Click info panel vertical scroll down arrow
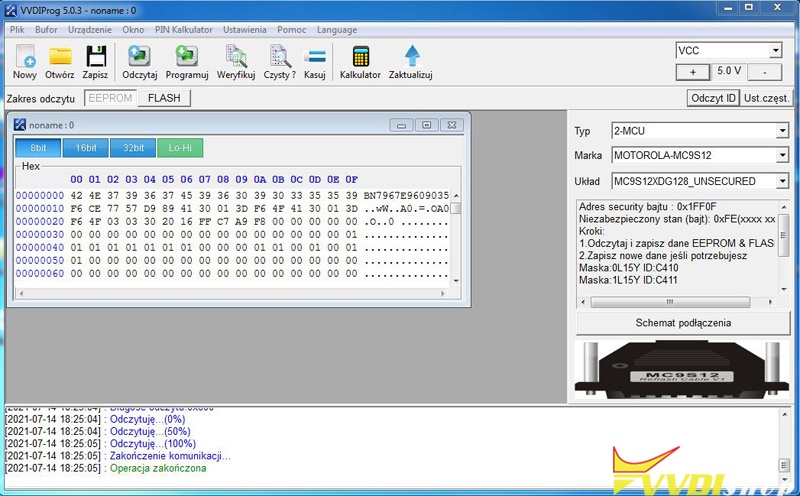 (x=784, y=289)
